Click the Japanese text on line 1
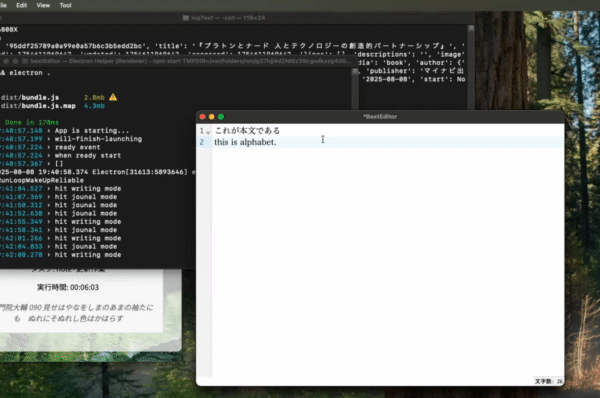The width and height of the screenshot is (600, 398). (x=247, y=130)
